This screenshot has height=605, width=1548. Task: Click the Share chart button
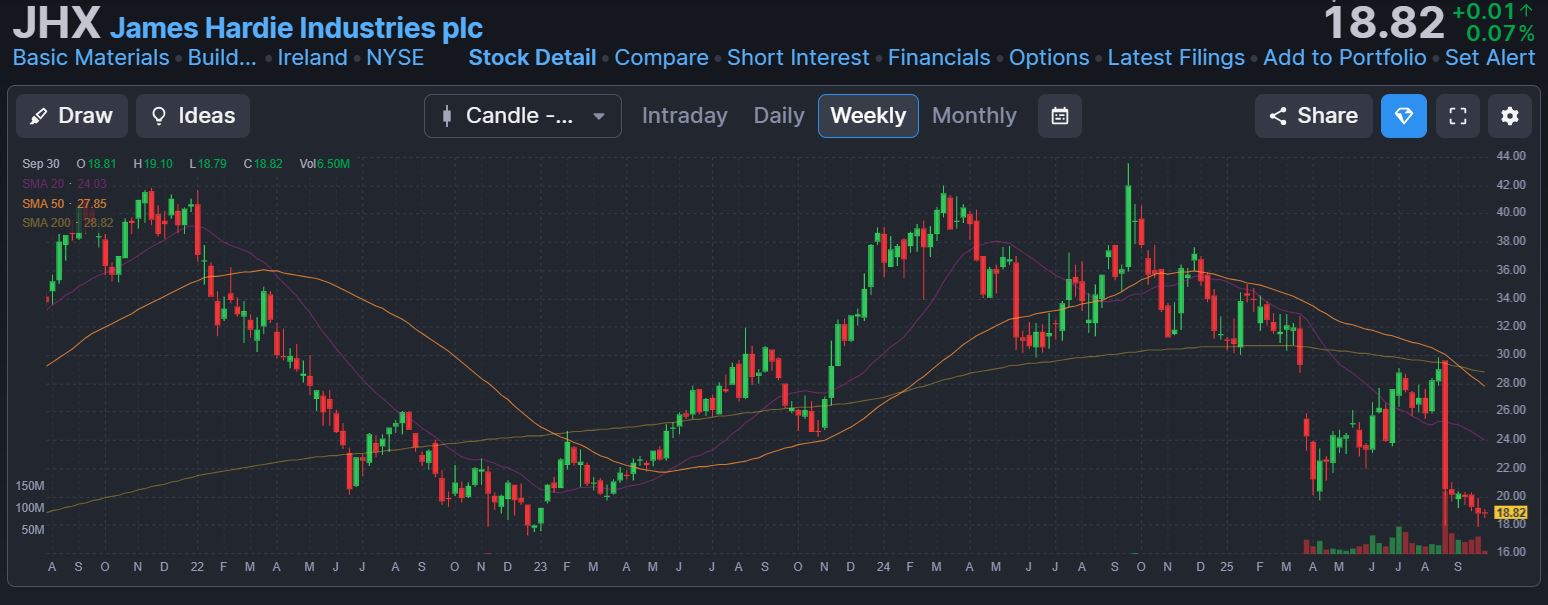1313,116
